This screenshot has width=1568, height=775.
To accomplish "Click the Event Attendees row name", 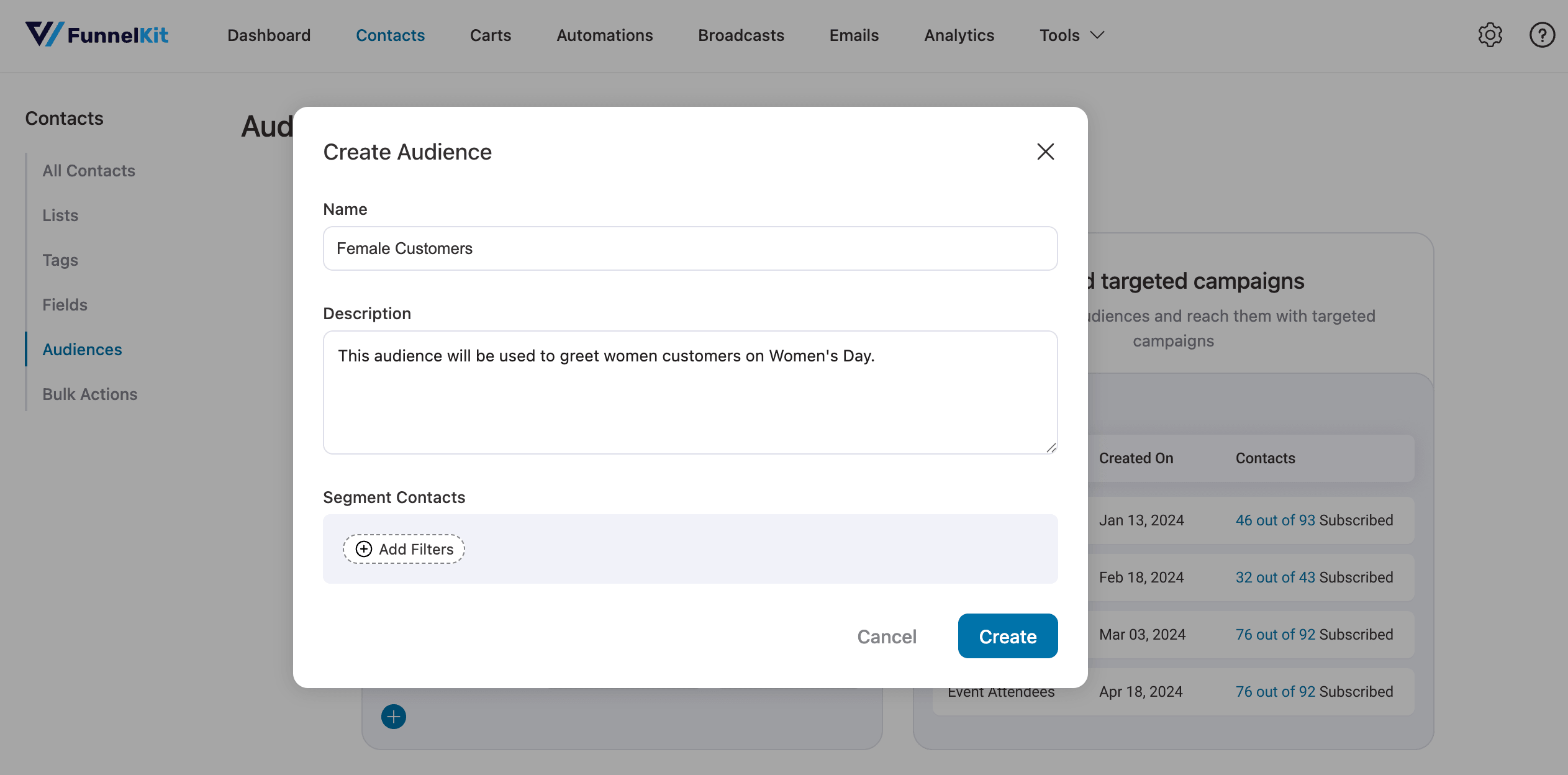I will (x=1001, y=693).
